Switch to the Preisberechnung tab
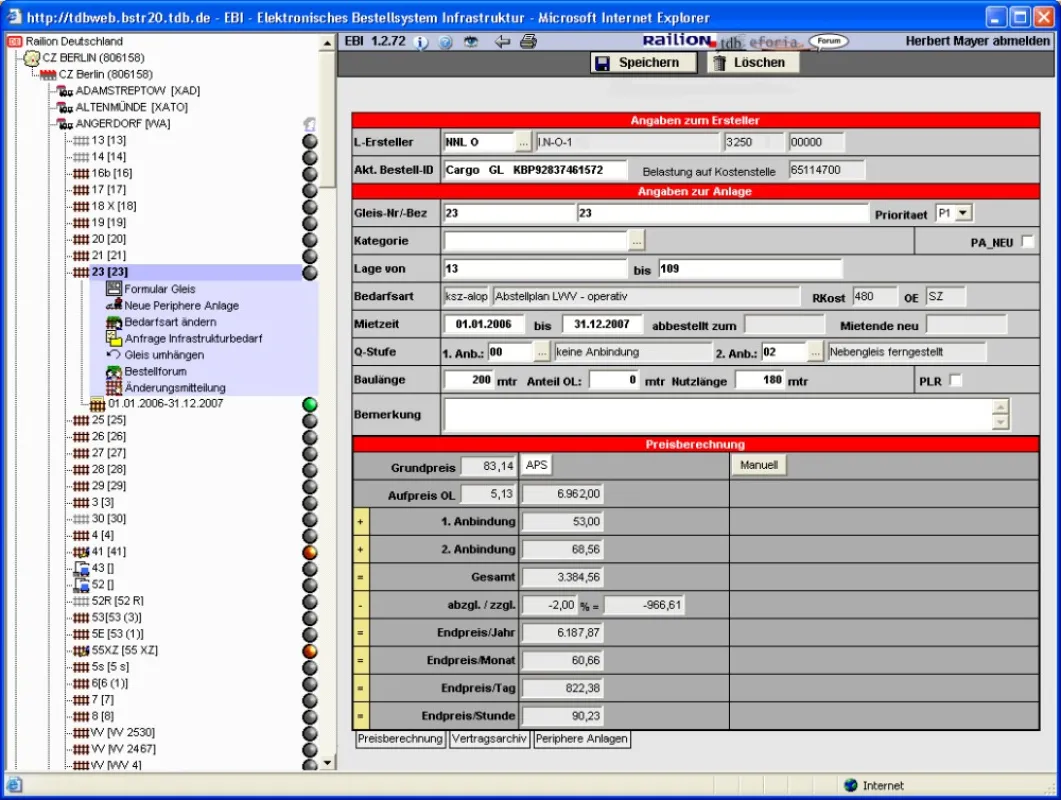The image size is (1061, 800). tap(400, 739)
